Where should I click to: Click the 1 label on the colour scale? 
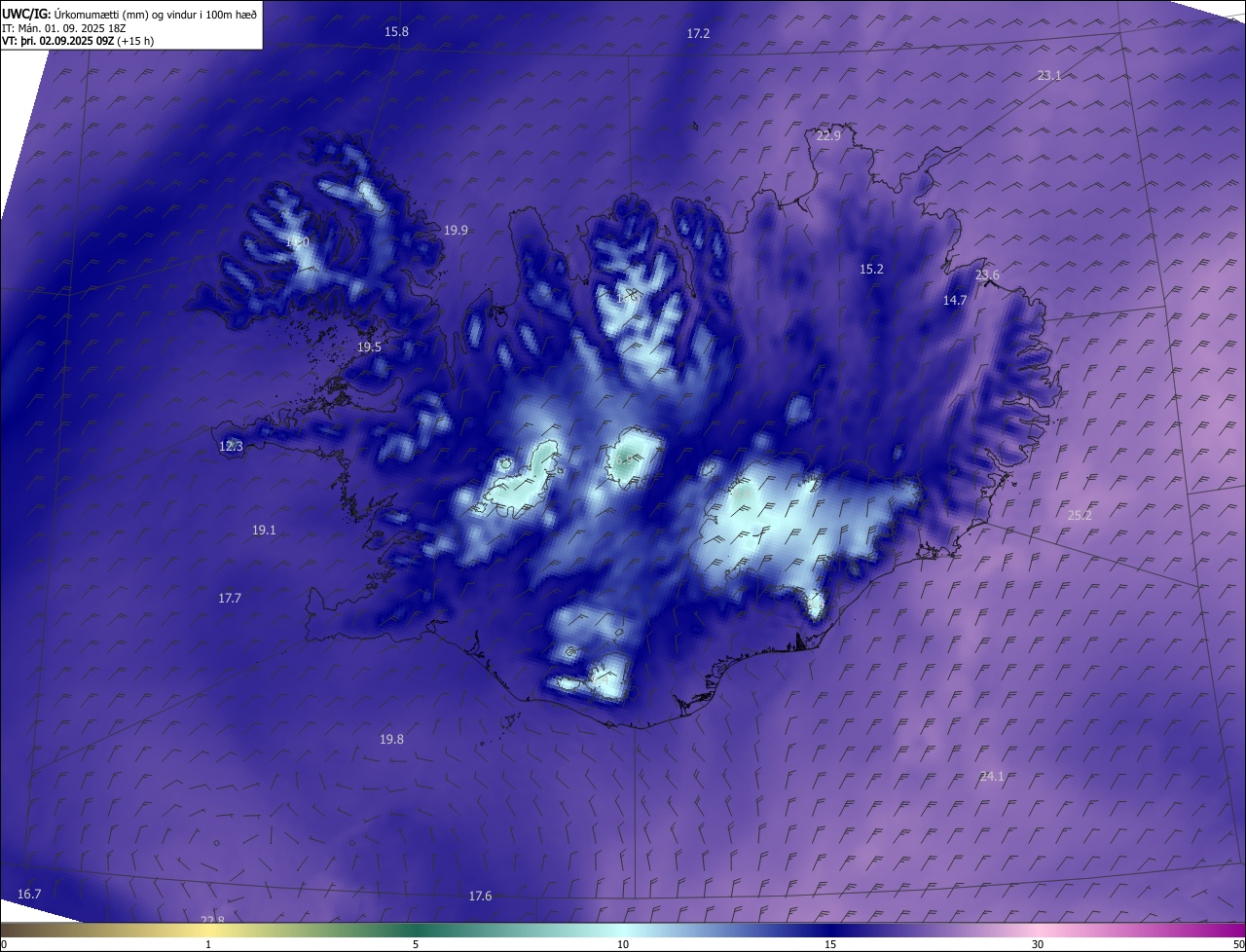coord(208,945)
